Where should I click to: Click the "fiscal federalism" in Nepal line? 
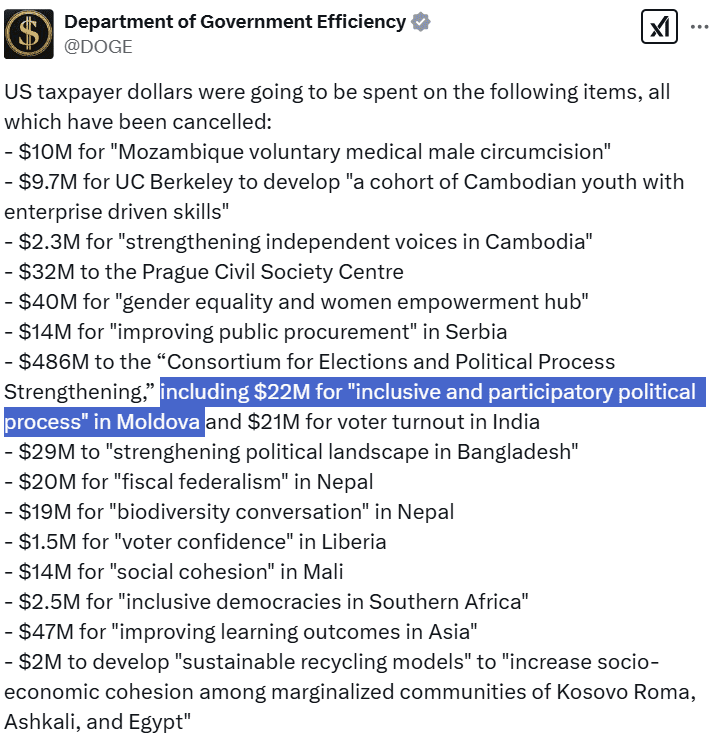188,482
